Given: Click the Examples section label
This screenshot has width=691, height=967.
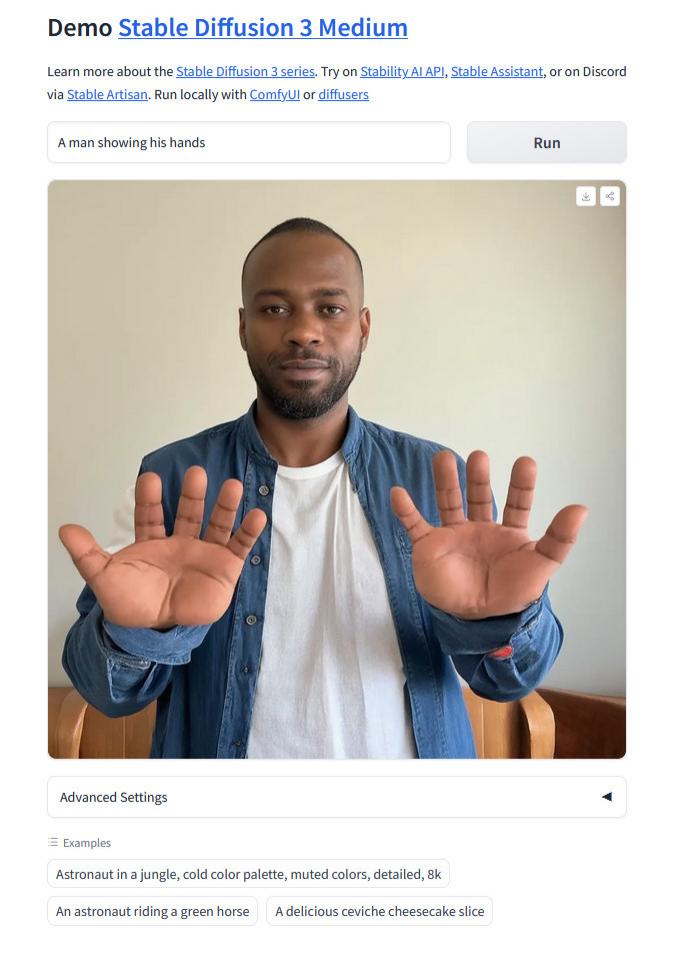Looking at the screenshot, I should [x=87, y=842].
